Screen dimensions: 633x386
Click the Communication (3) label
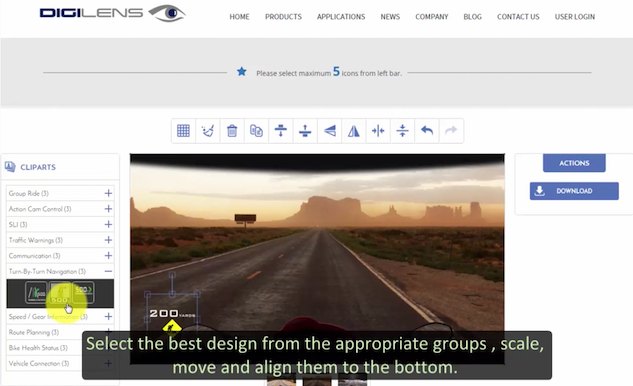[x=34, y=256]
